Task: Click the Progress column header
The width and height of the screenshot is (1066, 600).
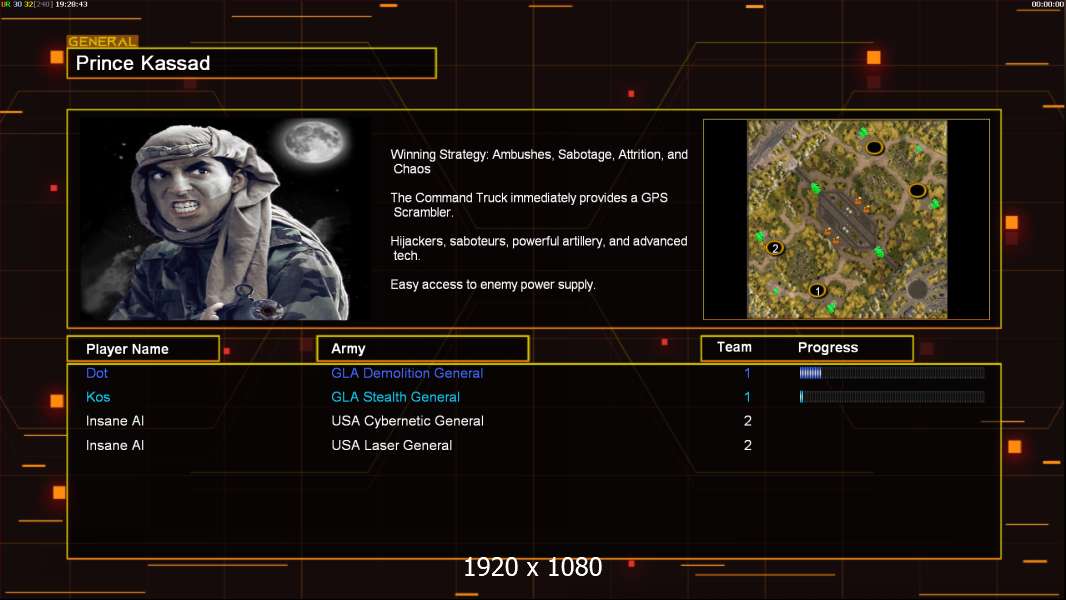Action: (828, 348)
